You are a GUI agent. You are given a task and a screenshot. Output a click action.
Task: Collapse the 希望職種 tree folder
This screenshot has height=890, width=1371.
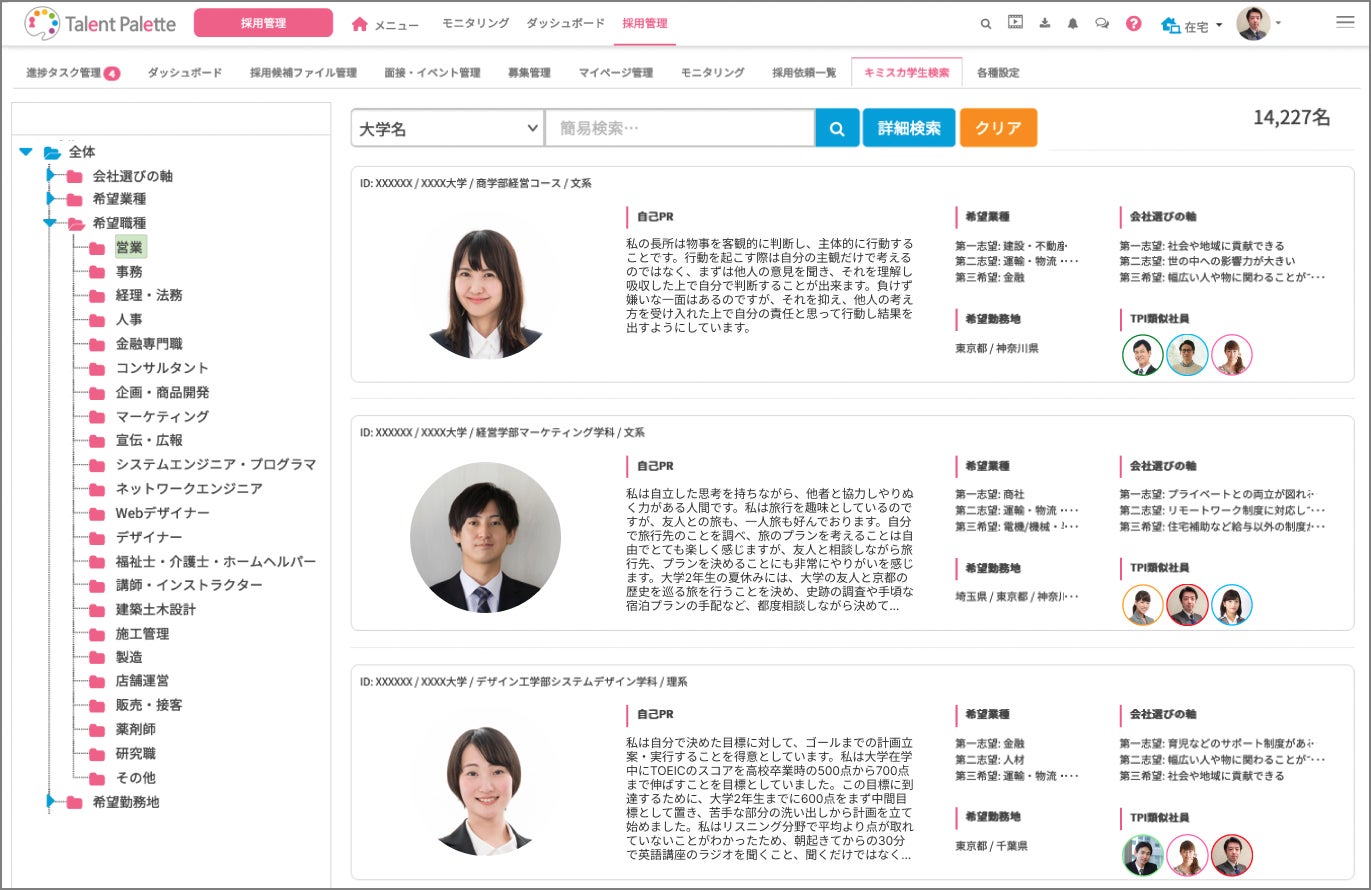pos(50,223)
